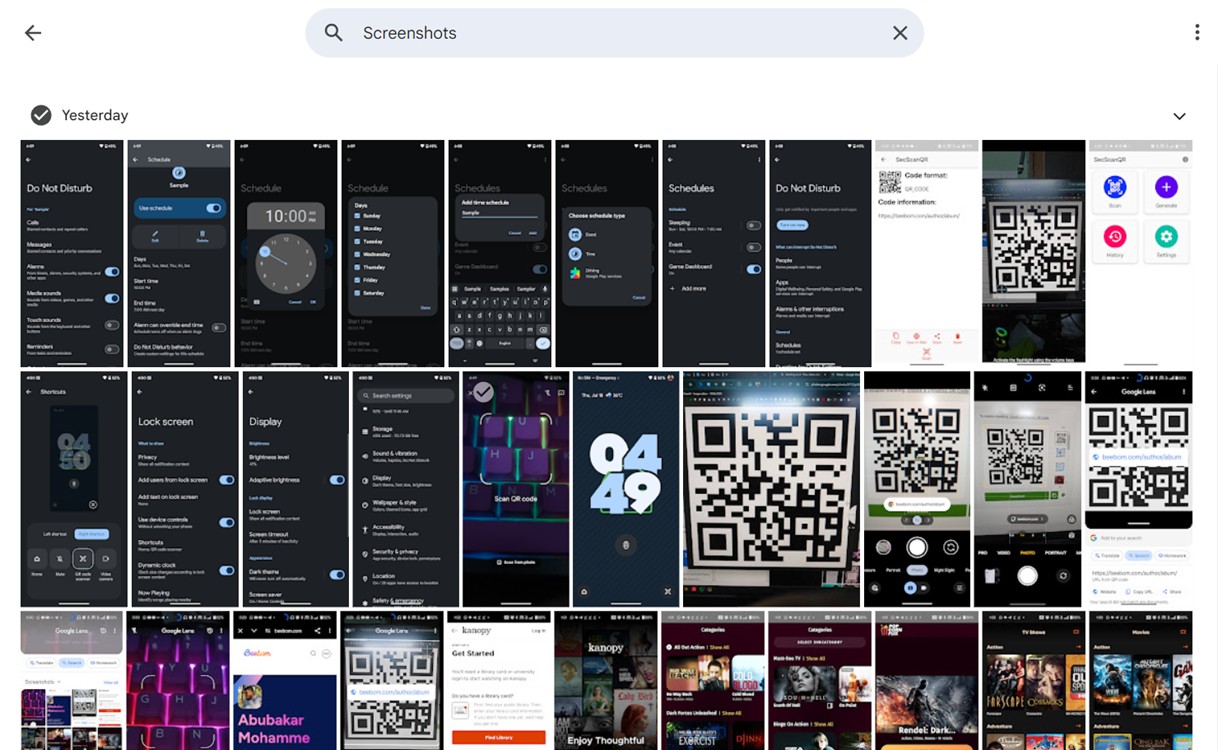The height and width of the screenshot is (750, 1218).
Task: Click the back arrow to exit search
Action: (x=33, y=32)
